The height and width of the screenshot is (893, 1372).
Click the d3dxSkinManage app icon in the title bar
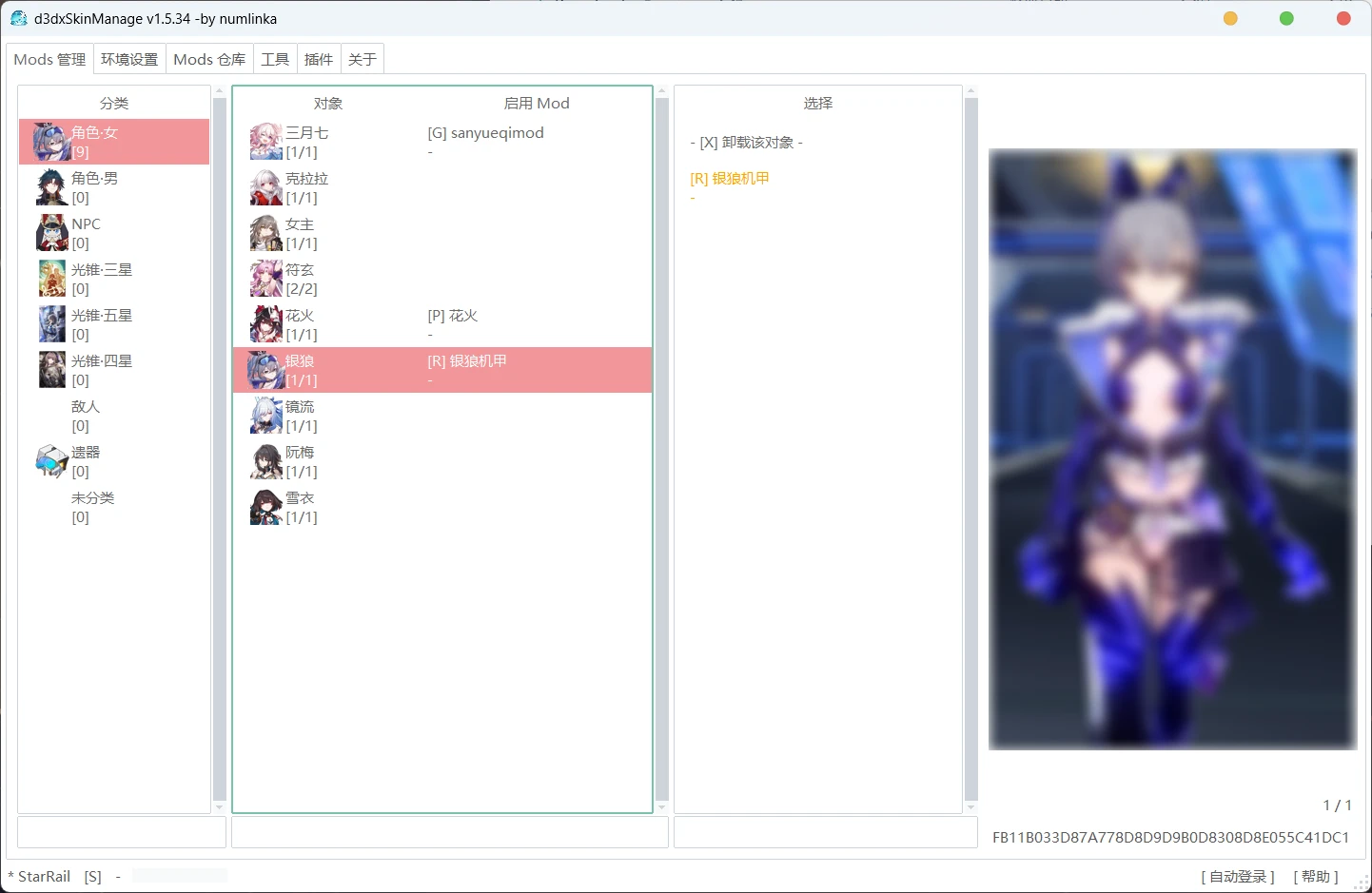18,18
